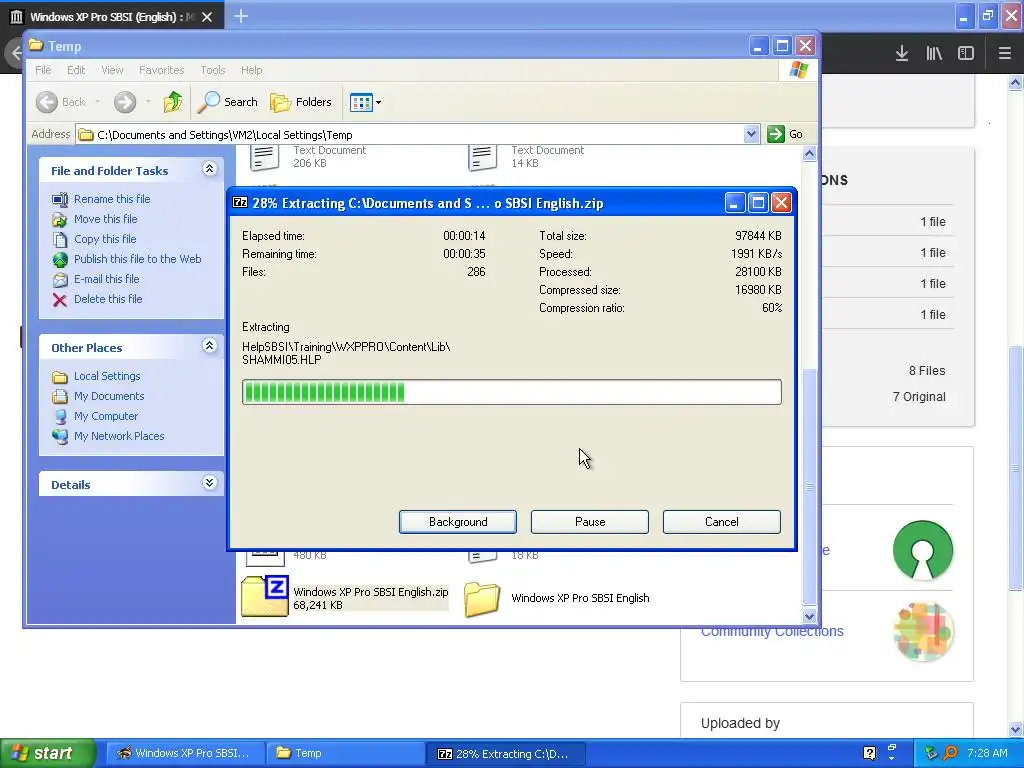The image size is (1024, 768).
Task: Click the Forward navigation icon
Action: point(125,102)
